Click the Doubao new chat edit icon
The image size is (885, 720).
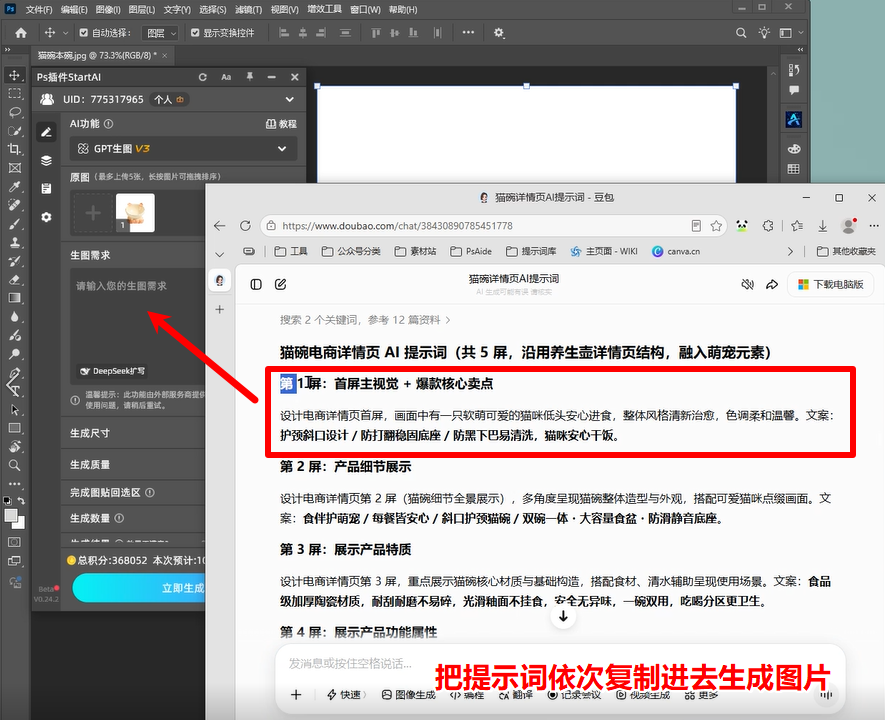(281, 284)
